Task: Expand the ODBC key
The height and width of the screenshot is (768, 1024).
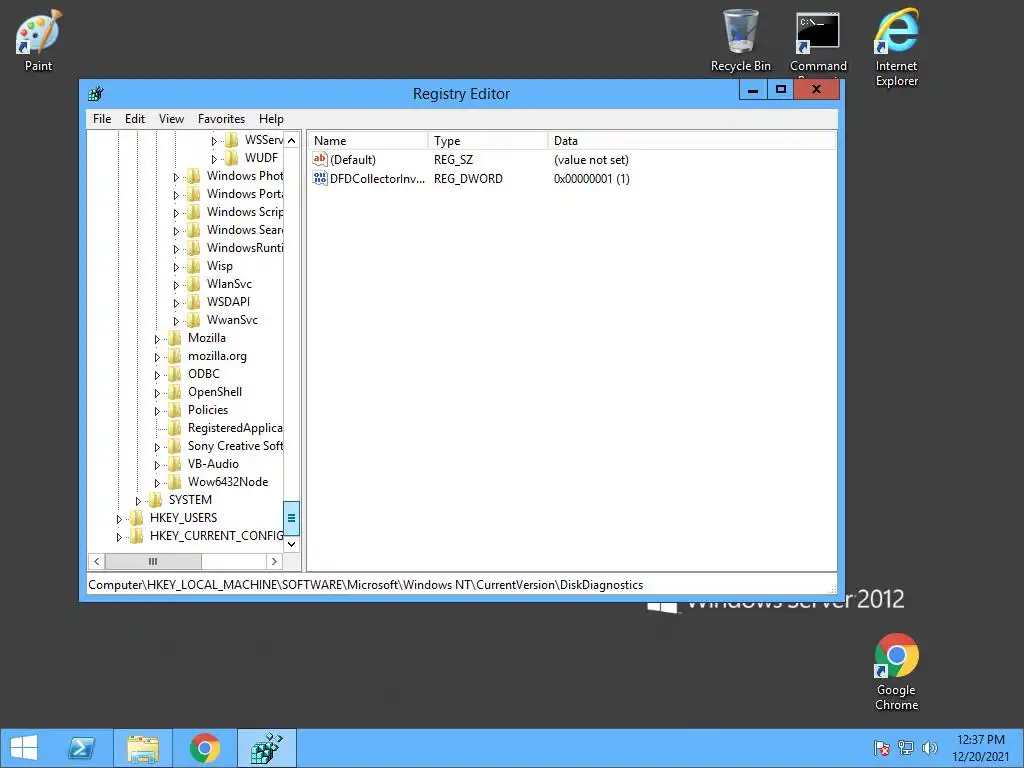Action: (x=157, y=375)
